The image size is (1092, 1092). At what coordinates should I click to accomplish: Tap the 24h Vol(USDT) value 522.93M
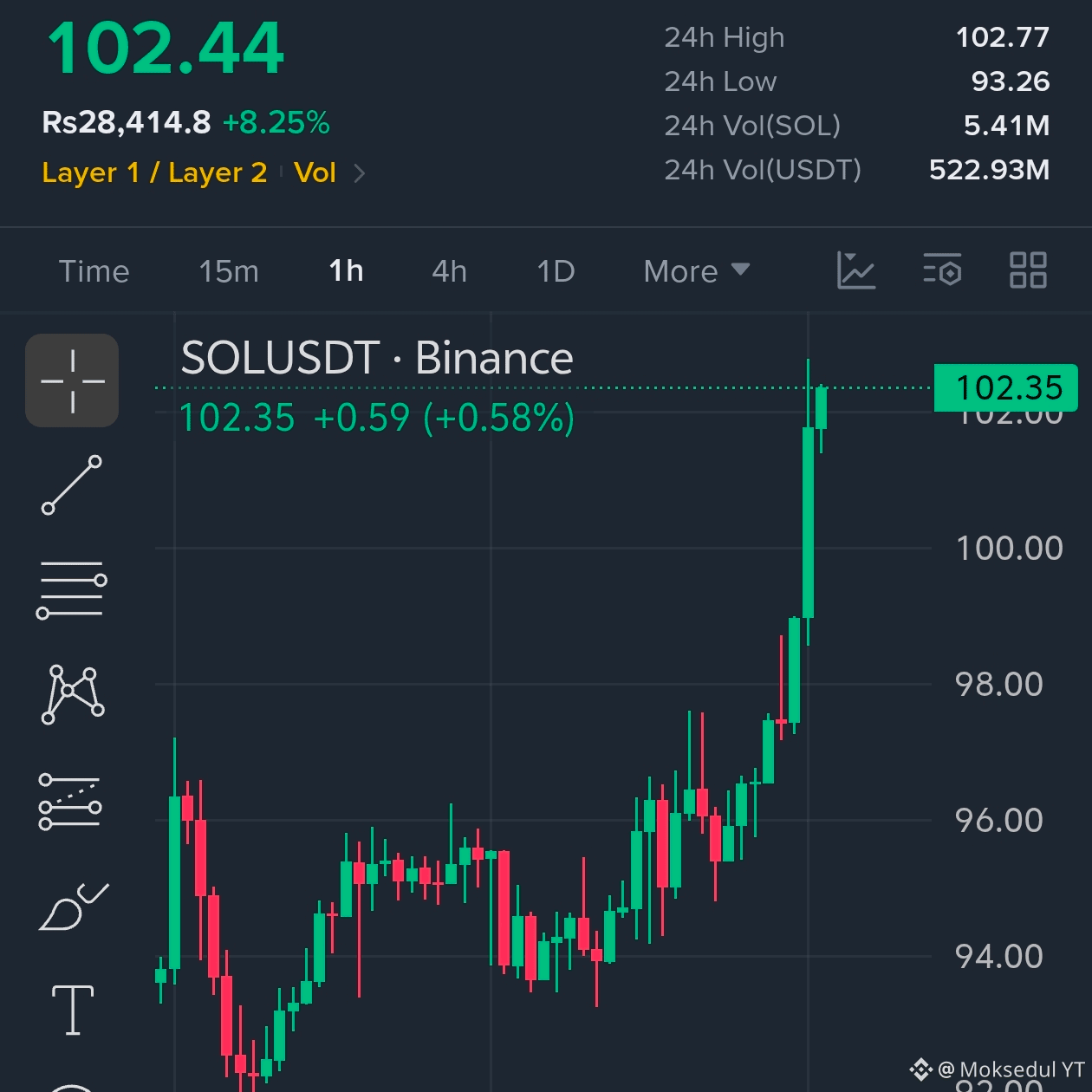pyautogui.click(x=990, y=170)
